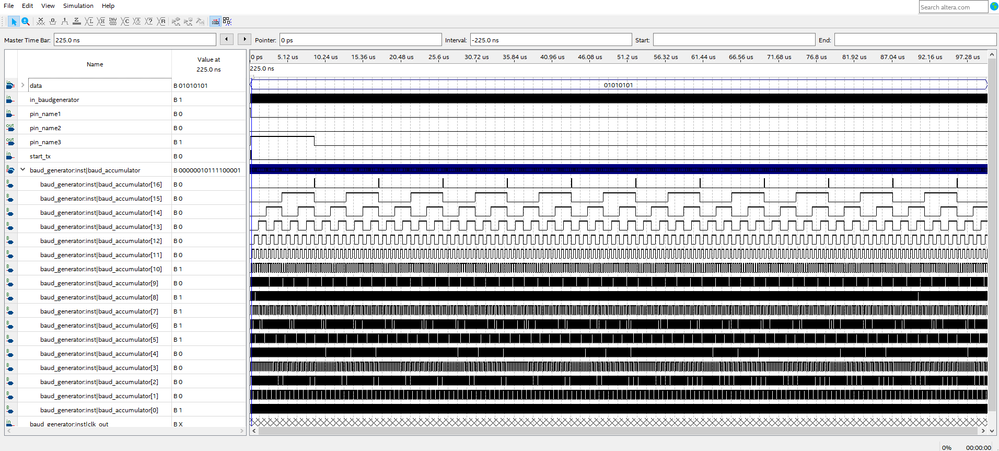The width and height of the screenshot is (999, 451).
Task: Apply Forcing Unknown (X) to selection
Action: pyautogui.click(x=40, y=21)
